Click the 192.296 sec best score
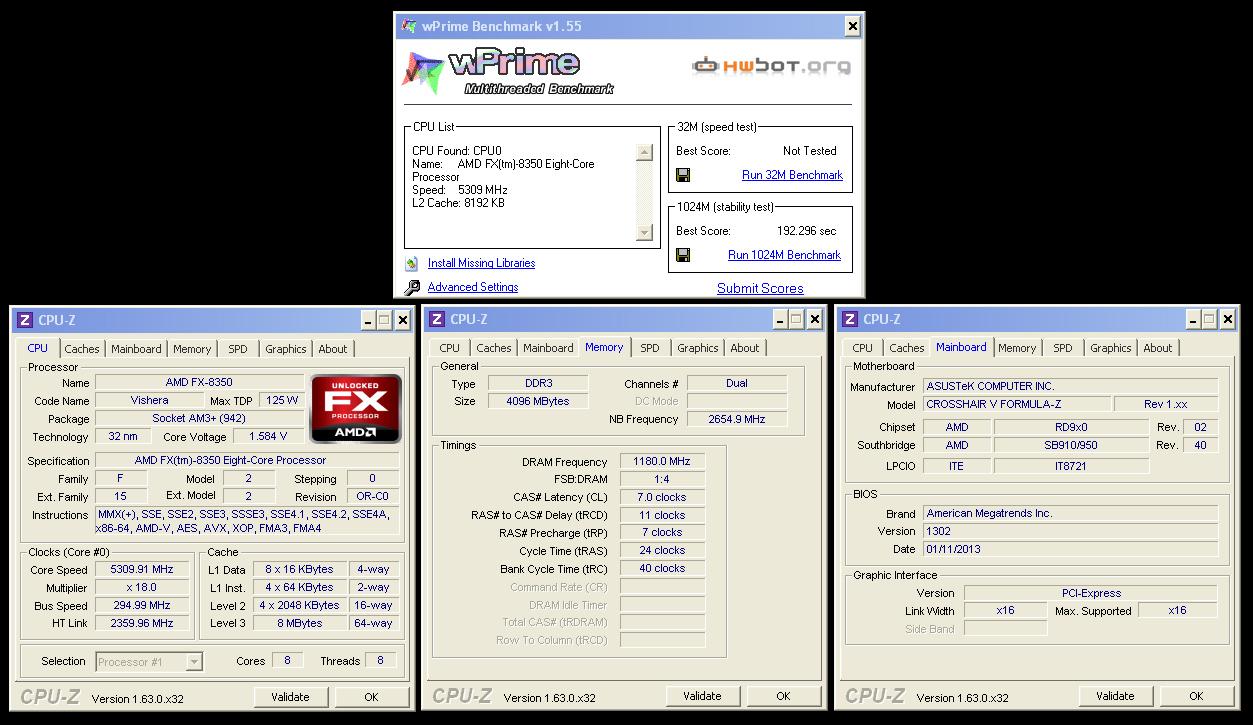The image size is (1253, 725). tap(807, 231)
